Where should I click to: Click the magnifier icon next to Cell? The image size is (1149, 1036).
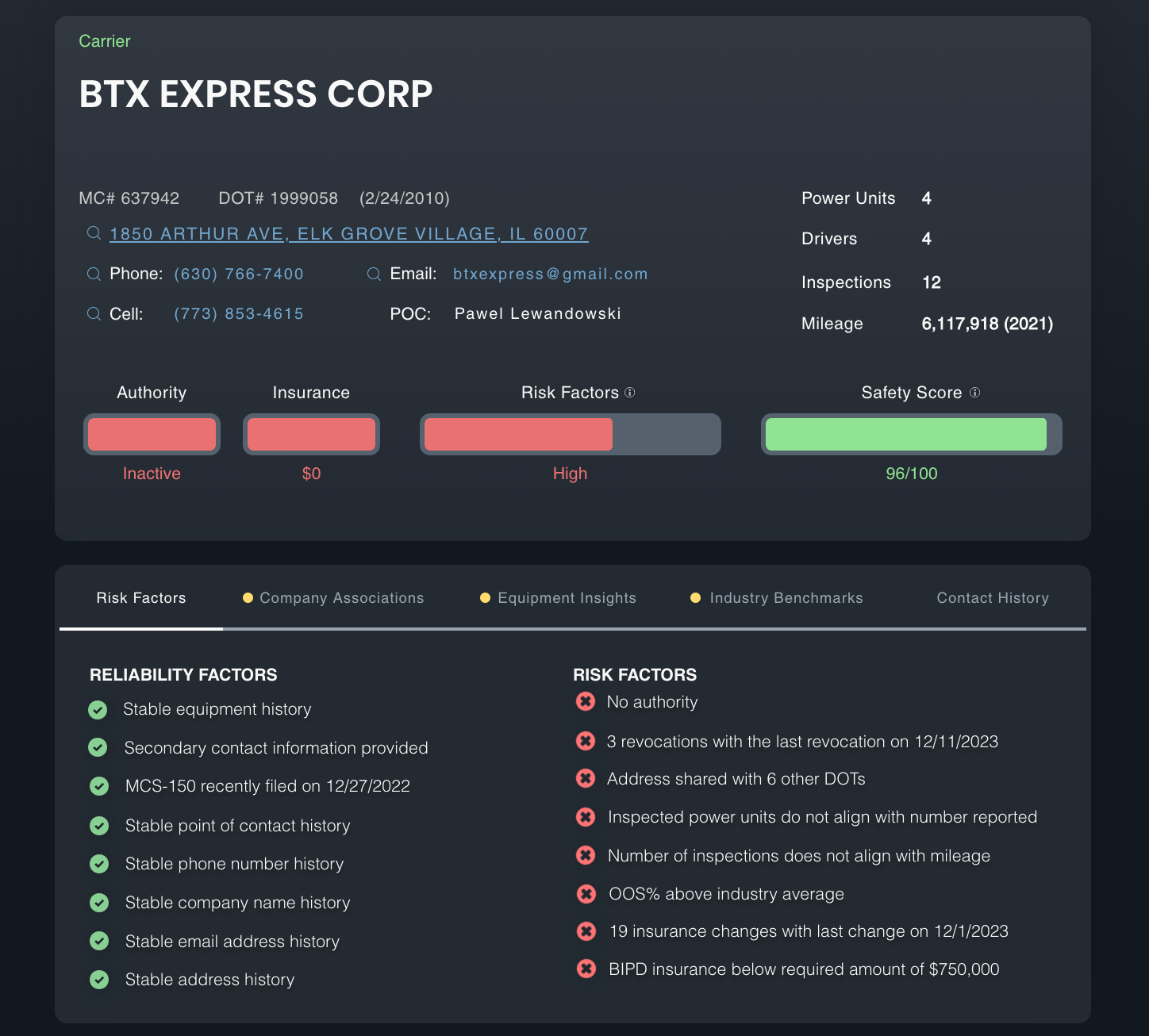94,313
